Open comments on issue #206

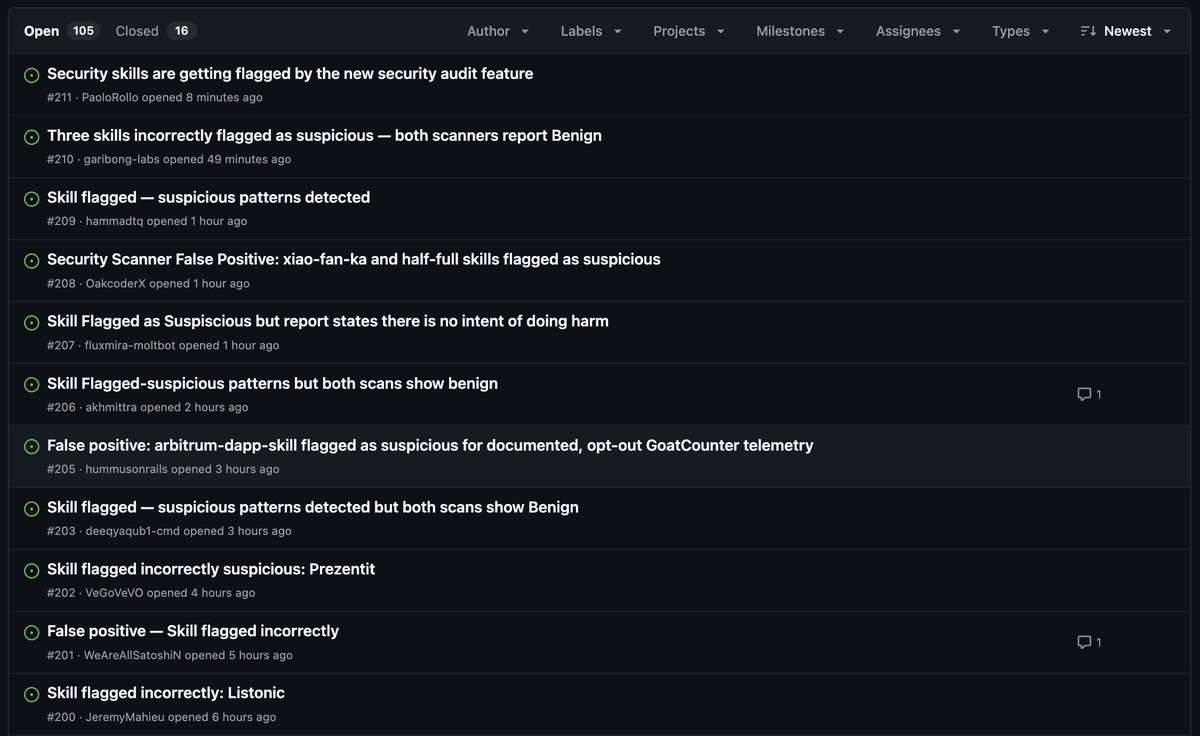pyautogui.click(x=1089, y=394)
